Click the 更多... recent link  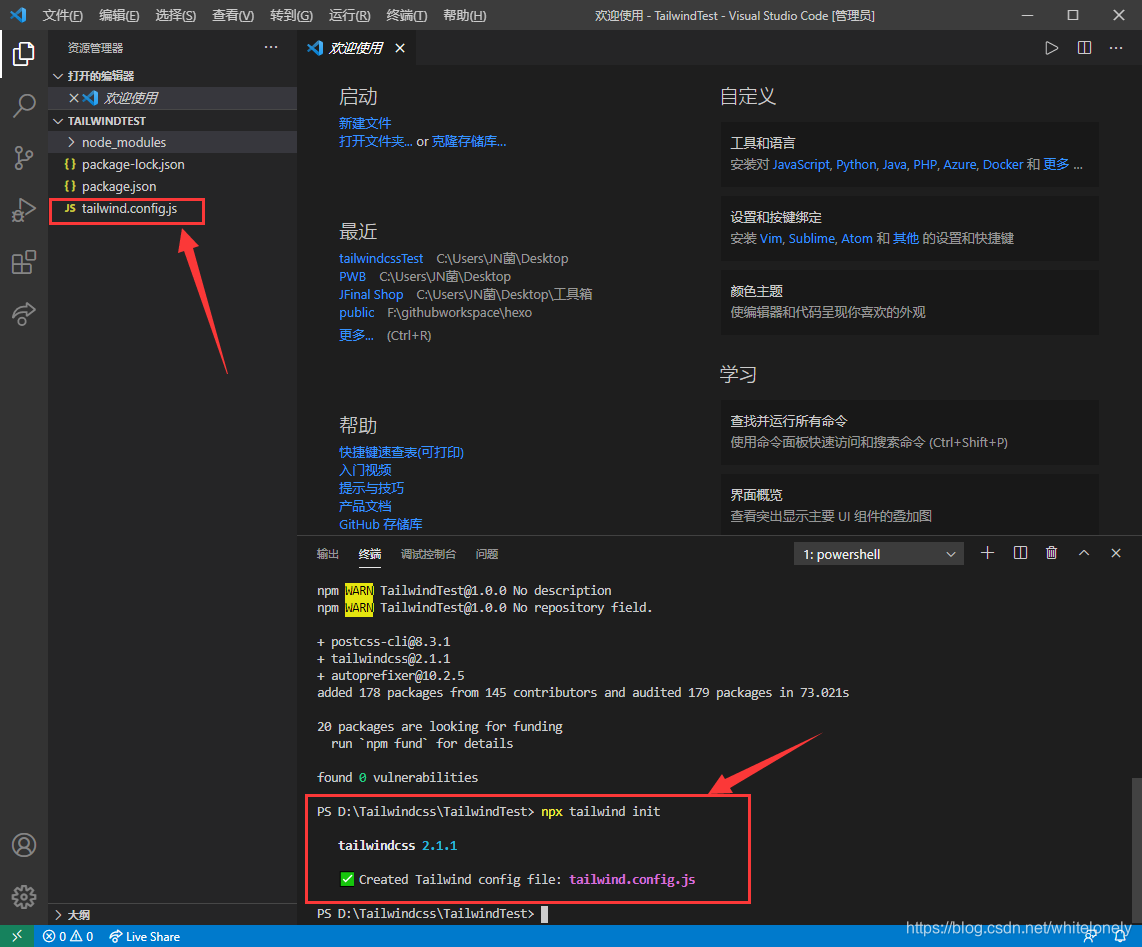click(x=356, y=335)
